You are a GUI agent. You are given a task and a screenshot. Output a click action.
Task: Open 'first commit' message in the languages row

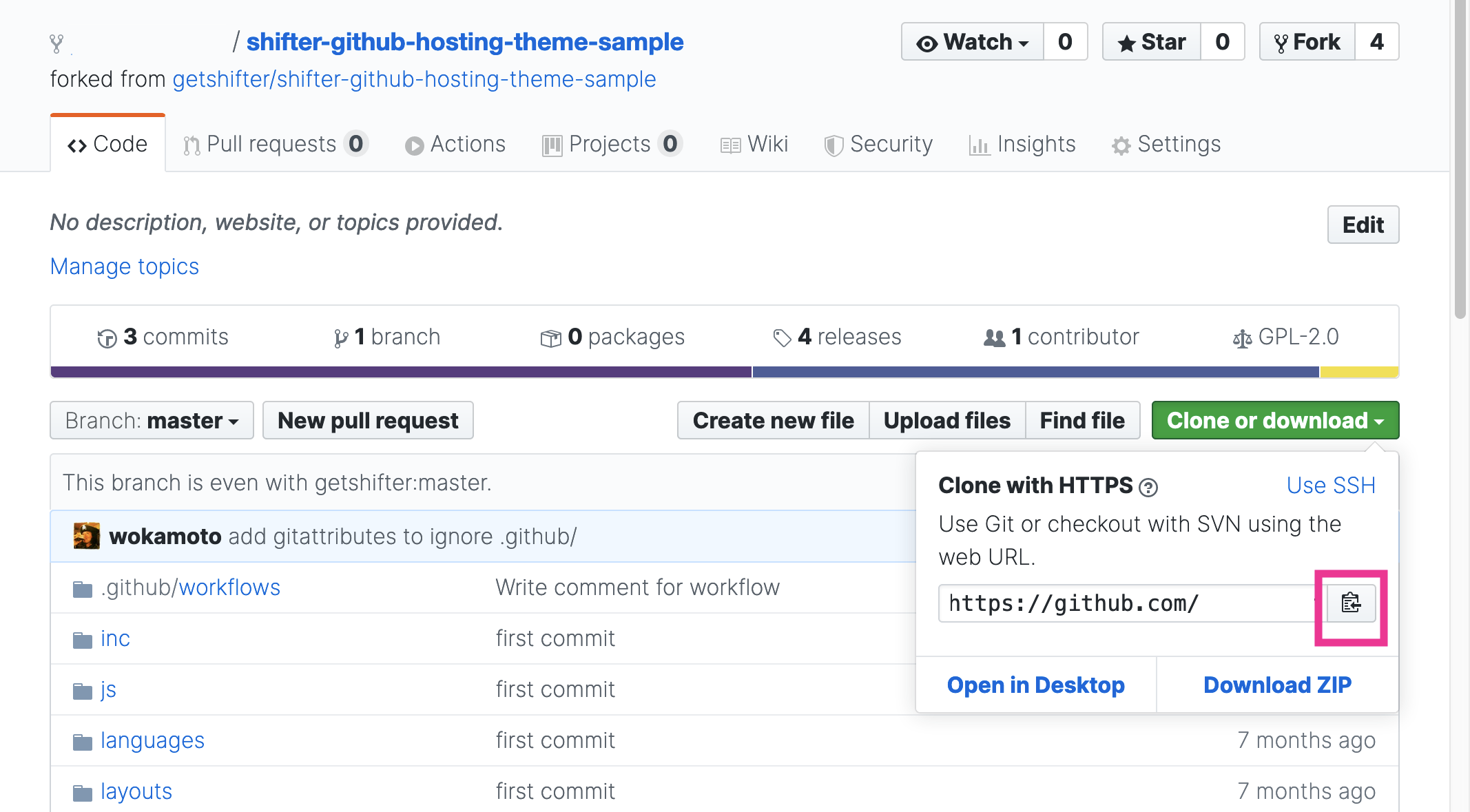tap(555, 740)
